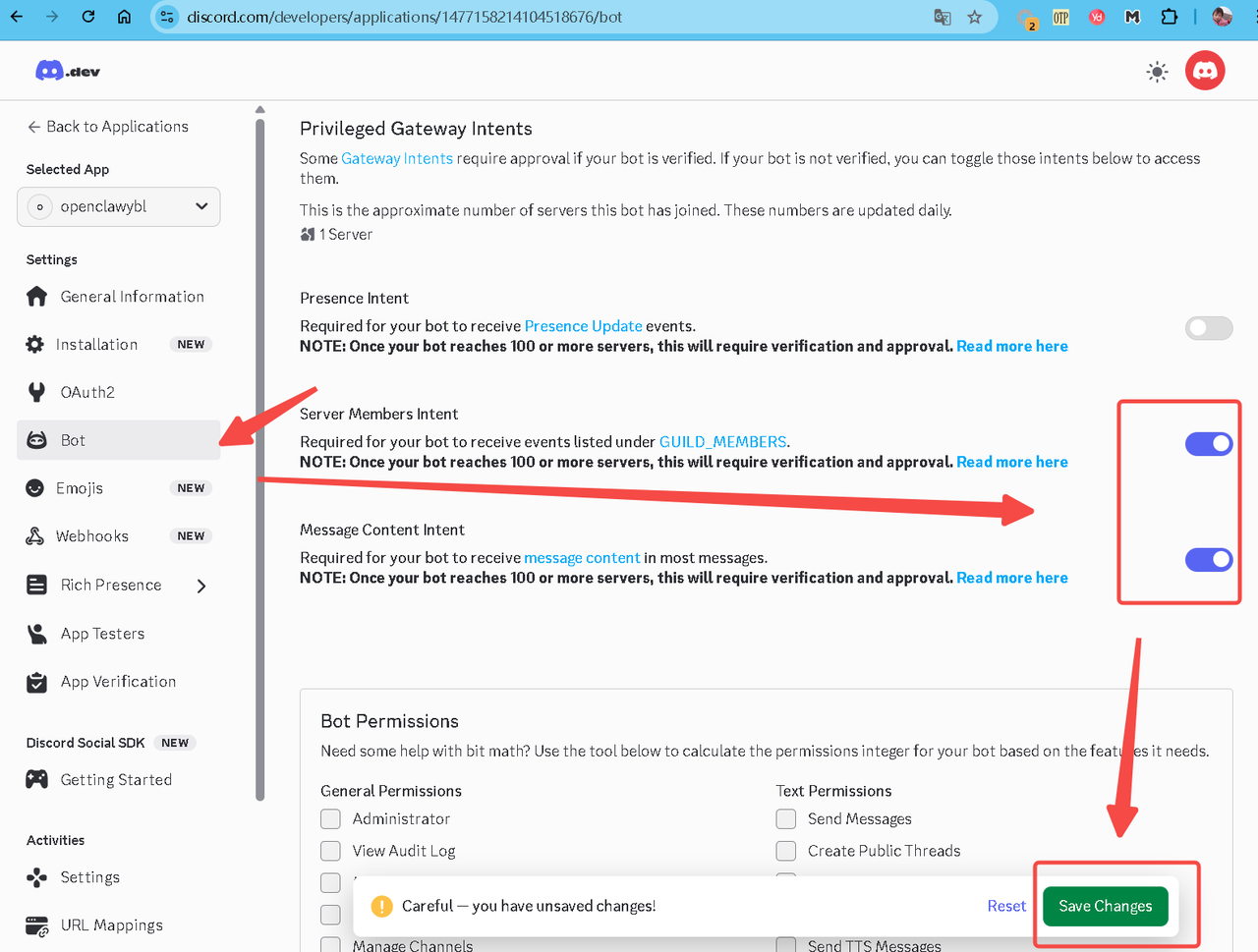Image resolution: width=1258 pixels, height=952 pixels.
Task: Click the Getting Started gamepad icon
Action: coord(37,780)
